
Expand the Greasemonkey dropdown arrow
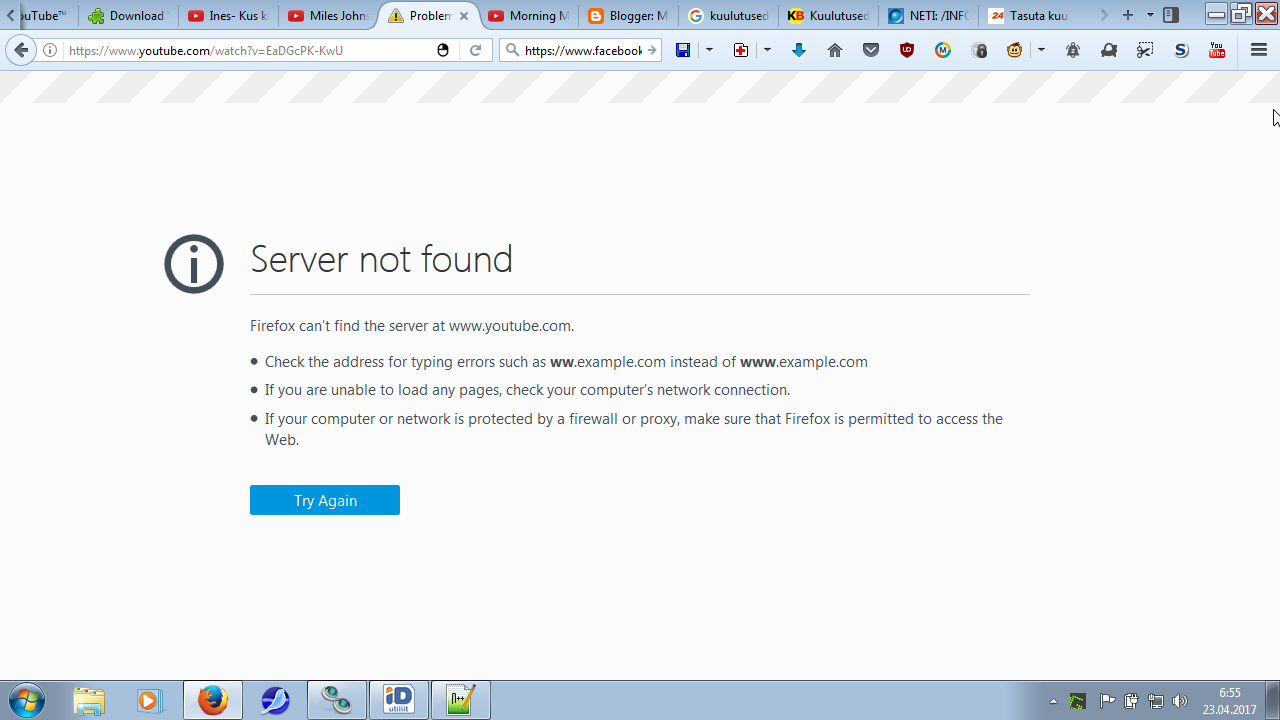coord(1041,50)
